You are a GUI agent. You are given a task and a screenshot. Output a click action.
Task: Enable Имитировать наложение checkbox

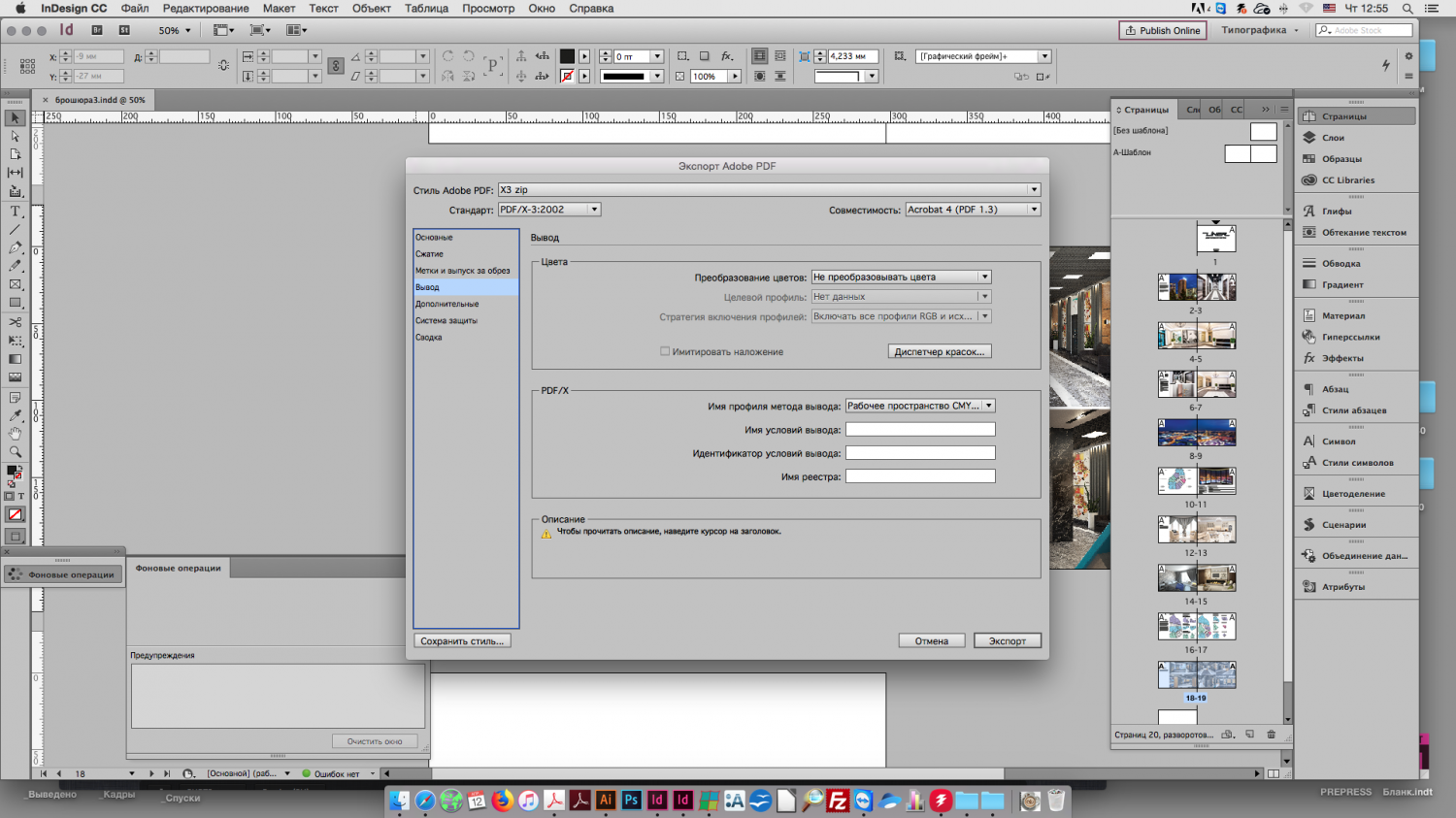click(665, 351)
